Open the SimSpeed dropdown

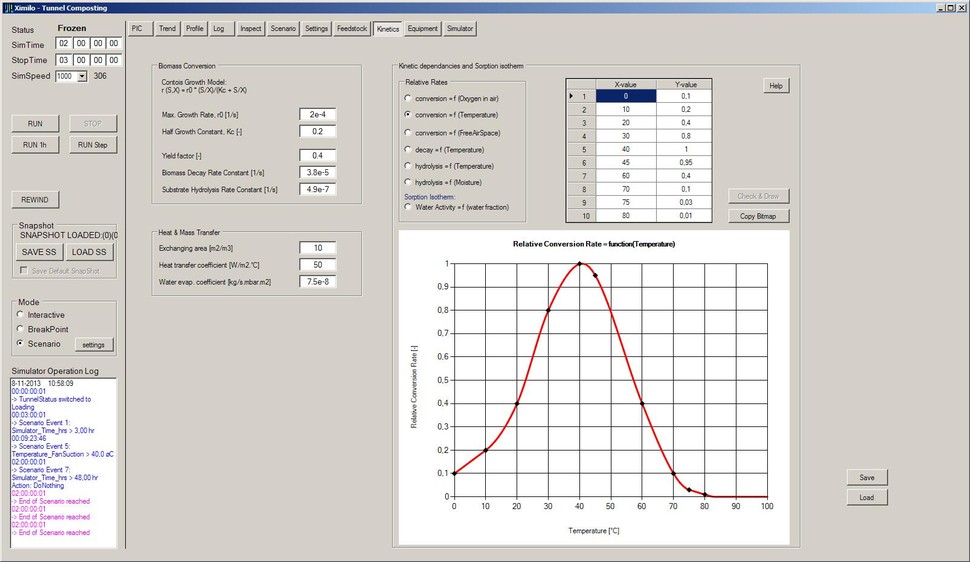point(81,76)
